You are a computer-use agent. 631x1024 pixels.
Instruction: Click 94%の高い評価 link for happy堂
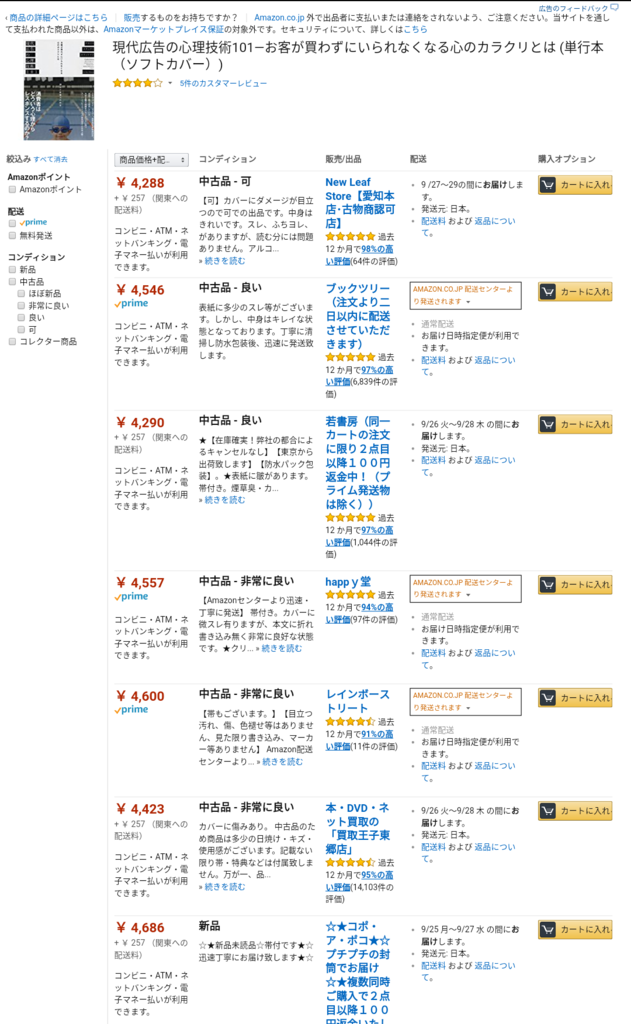click(360, 613)
